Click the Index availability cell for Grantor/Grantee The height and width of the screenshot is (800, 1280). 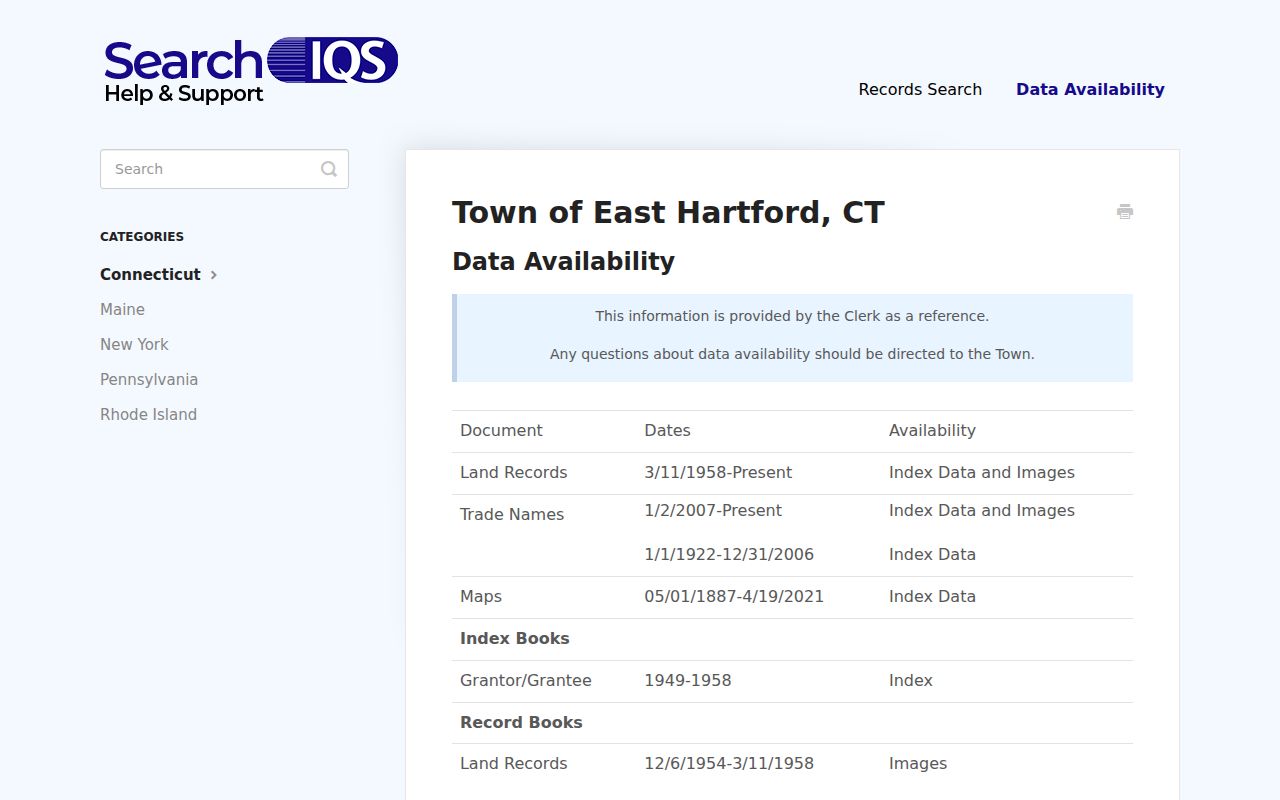pyautogui.click(x=911, y=681)
